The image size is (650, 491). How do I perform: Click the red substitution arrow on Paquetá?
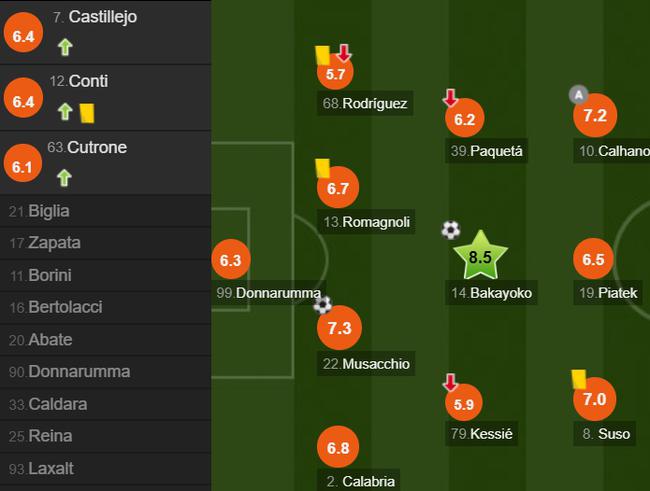coord(450,98)
